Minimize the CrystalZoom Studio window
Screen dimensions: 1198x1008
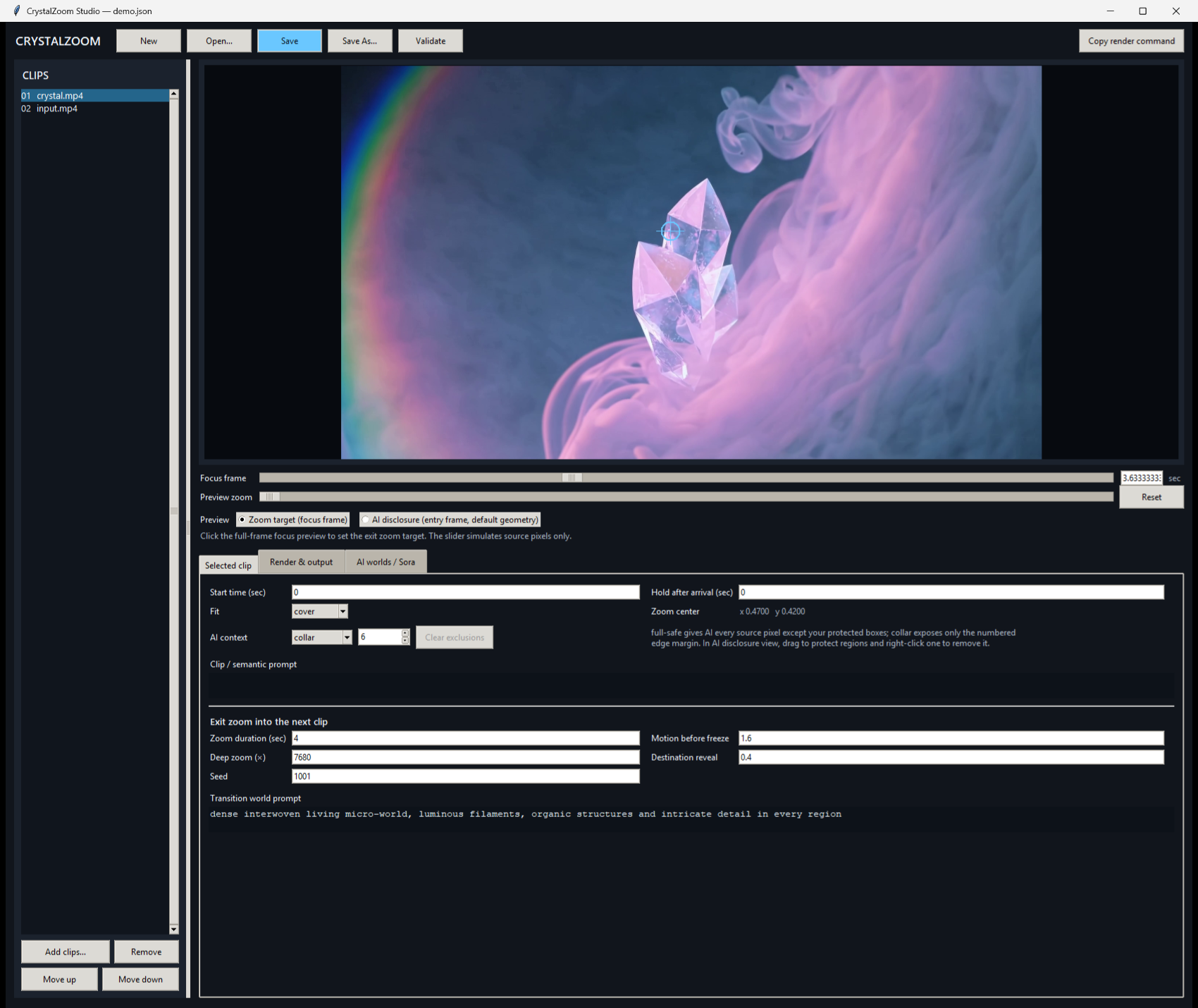1110,11
